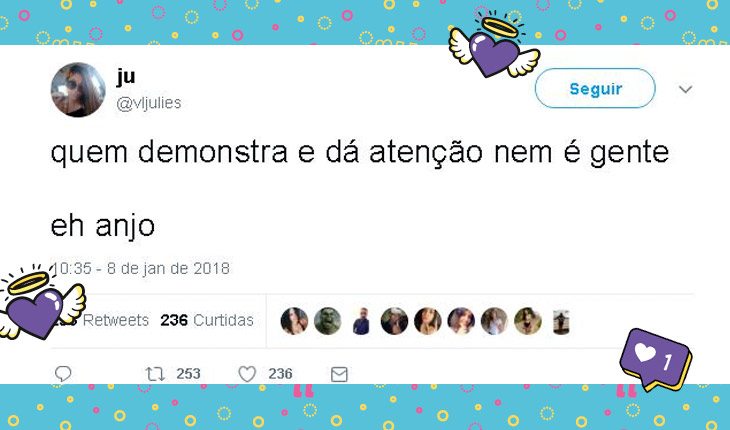Open the Retweets list
Screen dimensions: 730x430
(100, 320)
